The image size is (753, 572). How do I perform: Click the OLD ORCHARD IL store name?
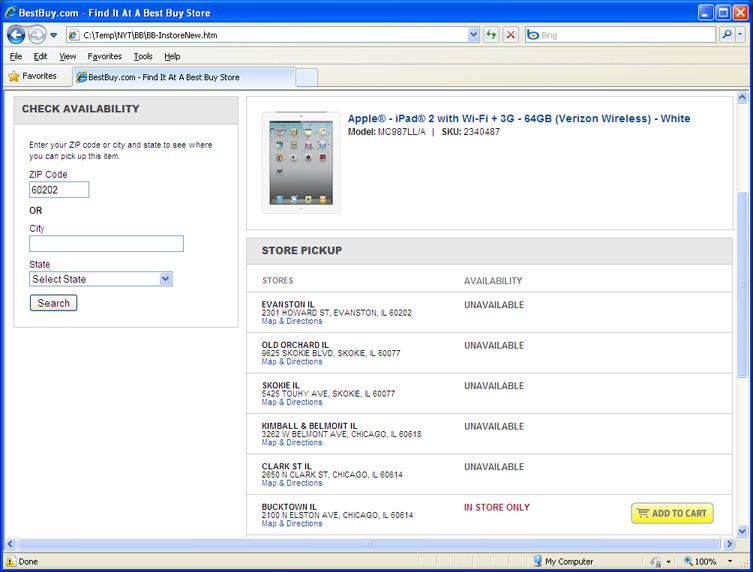tap(295, 345)
